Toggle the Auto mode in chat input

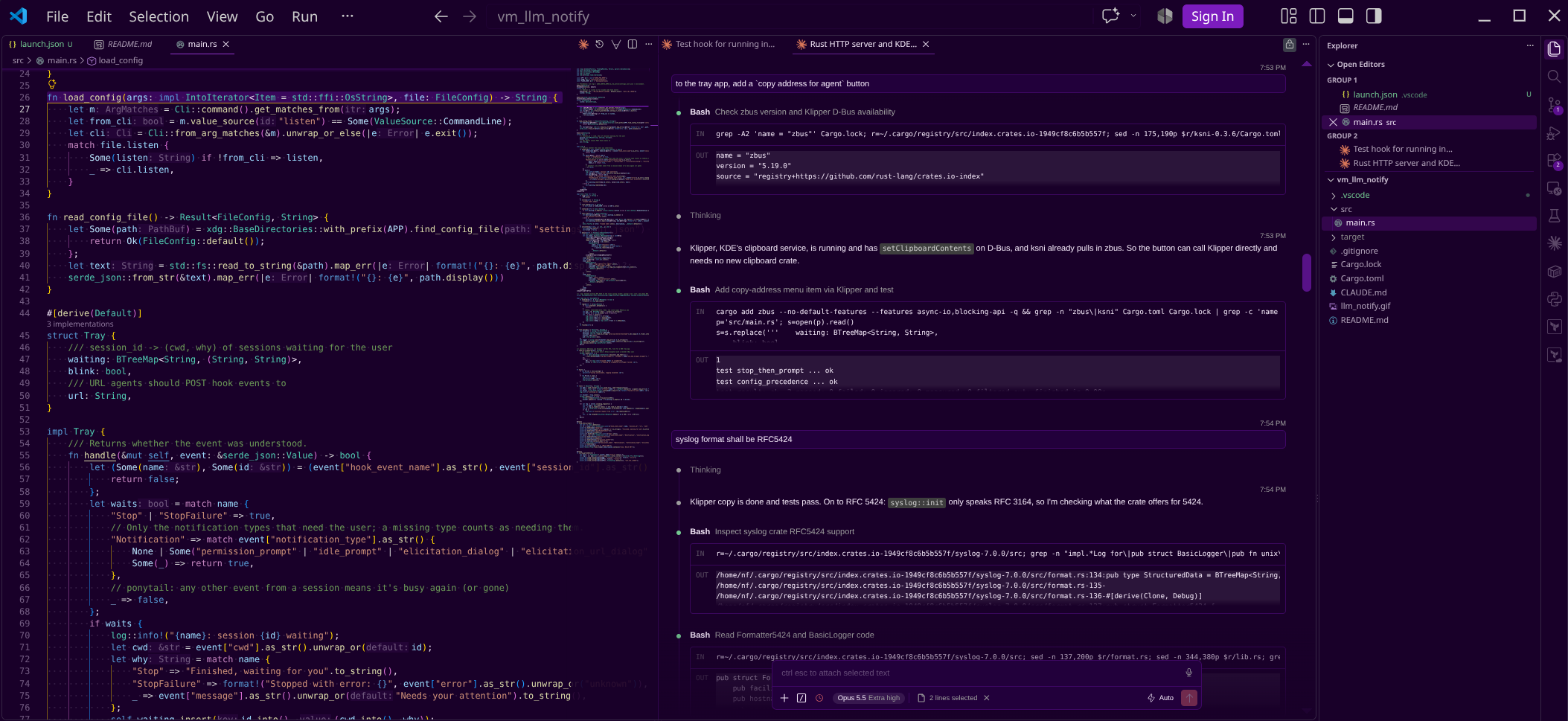pos(1161,698)
